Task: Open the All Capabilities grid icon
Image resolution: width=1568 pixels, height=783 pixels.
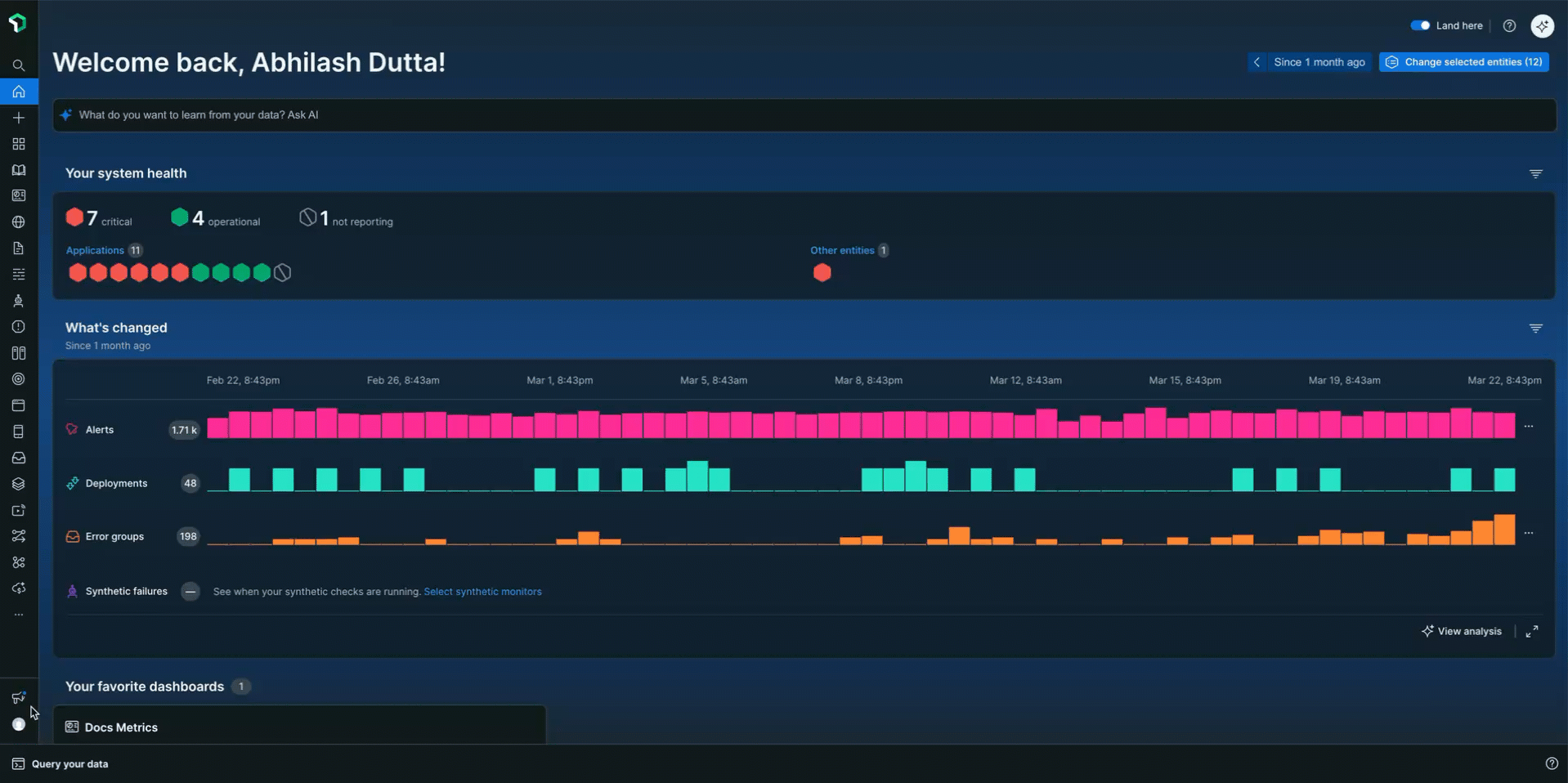Action: pos(18,144)
